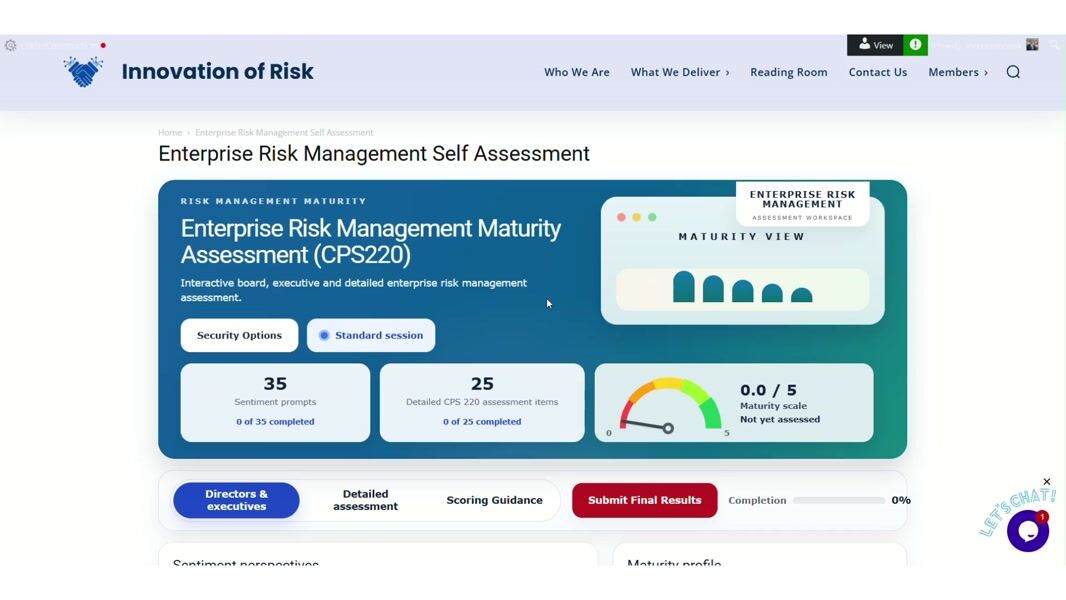Click the Enterprise Risk Management Self Assessment breadcrumb
This screenshot has height=600, width=1066.
point(284,133)
